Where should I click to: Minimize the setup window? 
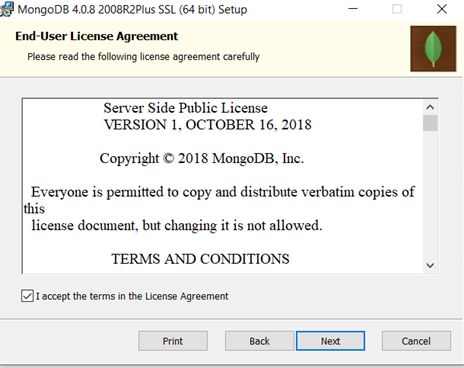[x=353, y=9]
